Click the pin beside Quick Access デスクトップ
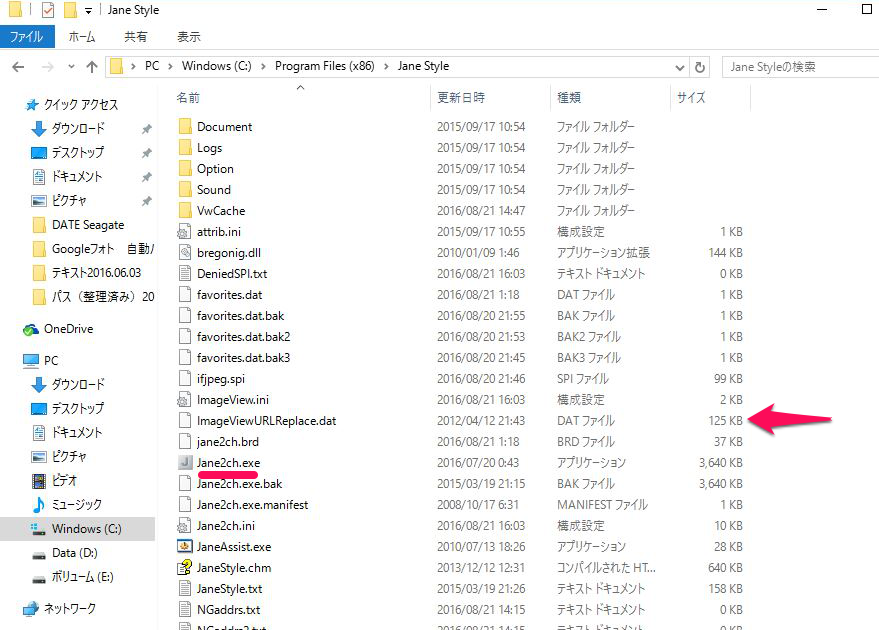This screenshot has width=879, height=630. point(146,153)
